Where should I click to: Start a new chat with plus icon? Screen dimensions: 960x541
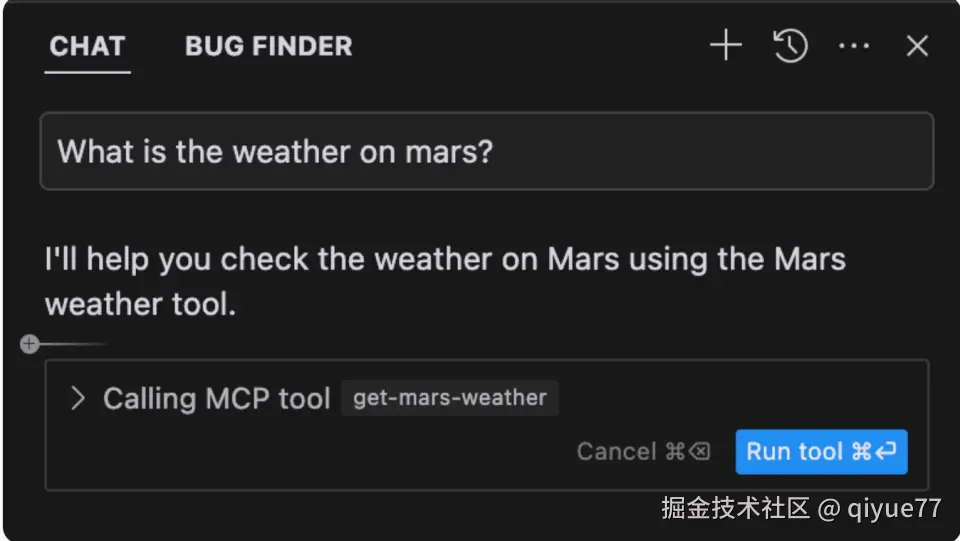pos(725,46)
